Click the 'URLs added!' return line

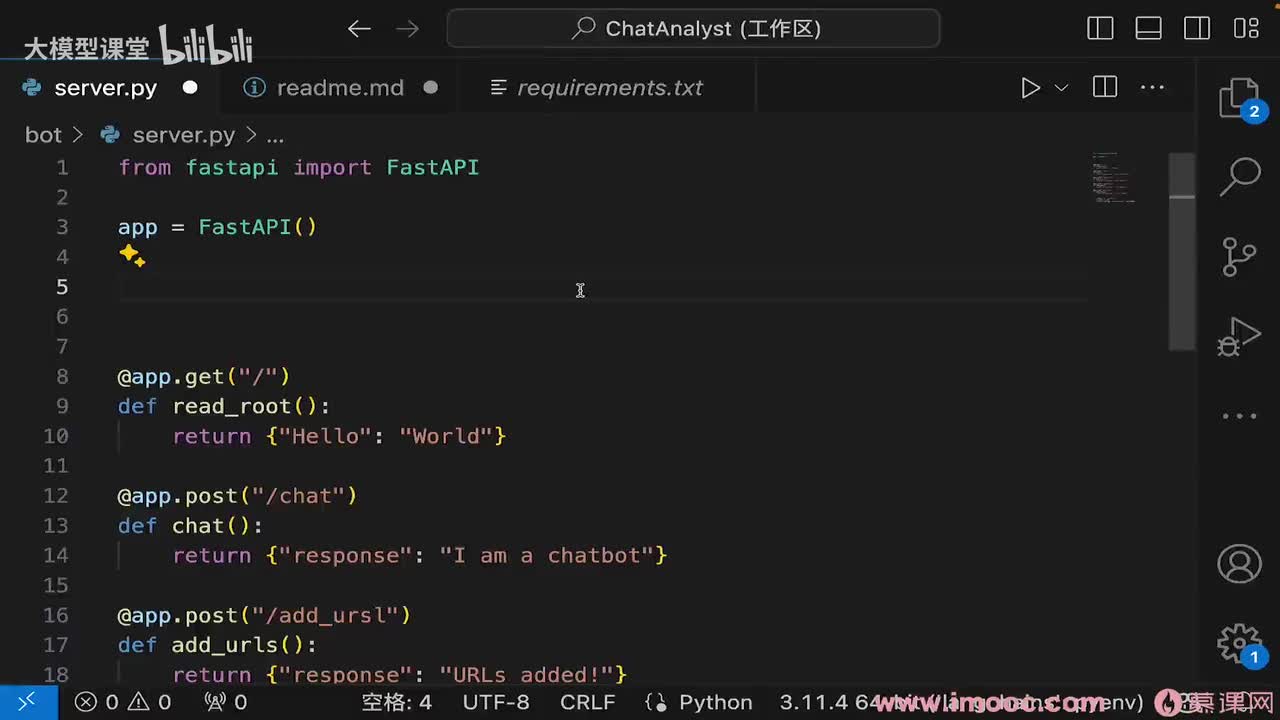coord(400,675)
